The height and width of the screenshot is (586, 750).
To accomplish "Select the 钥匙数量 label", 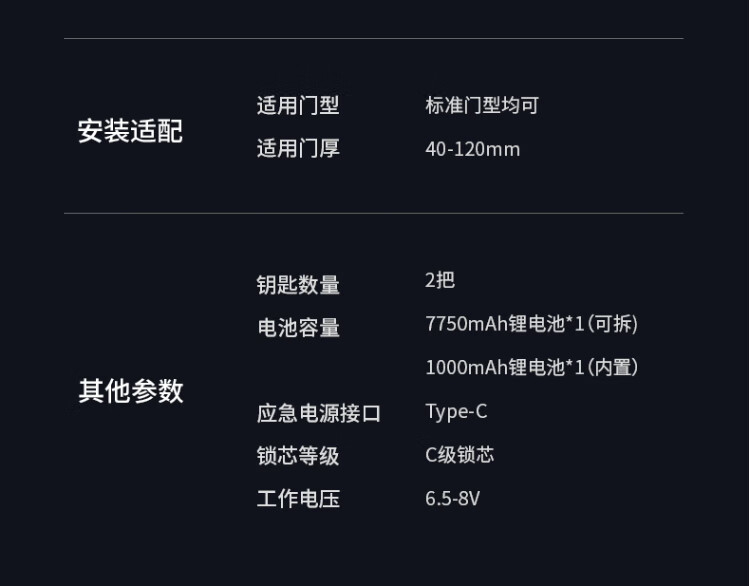I will pyautogui.click(x=298, y=285).
